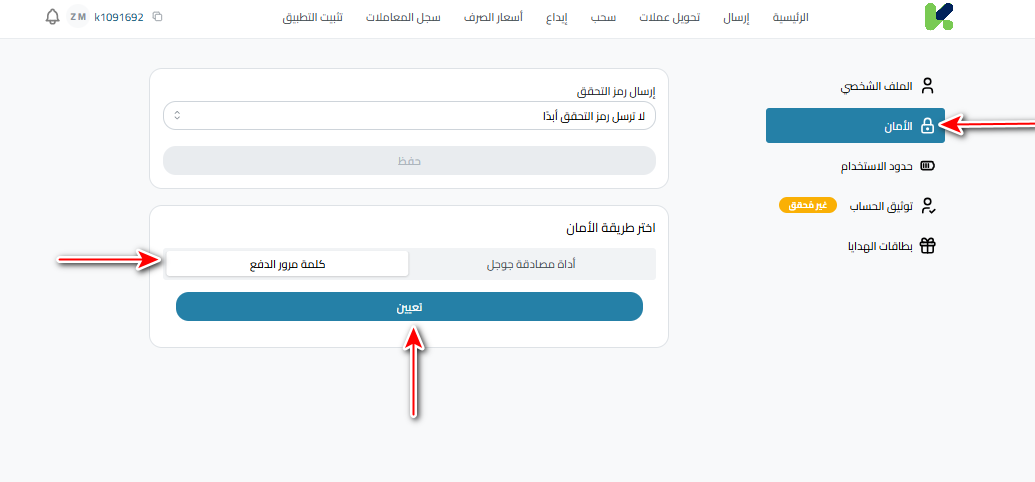1035x482 pixels.
Task: Go to تحويل عملات menu item
Action: 668,18
